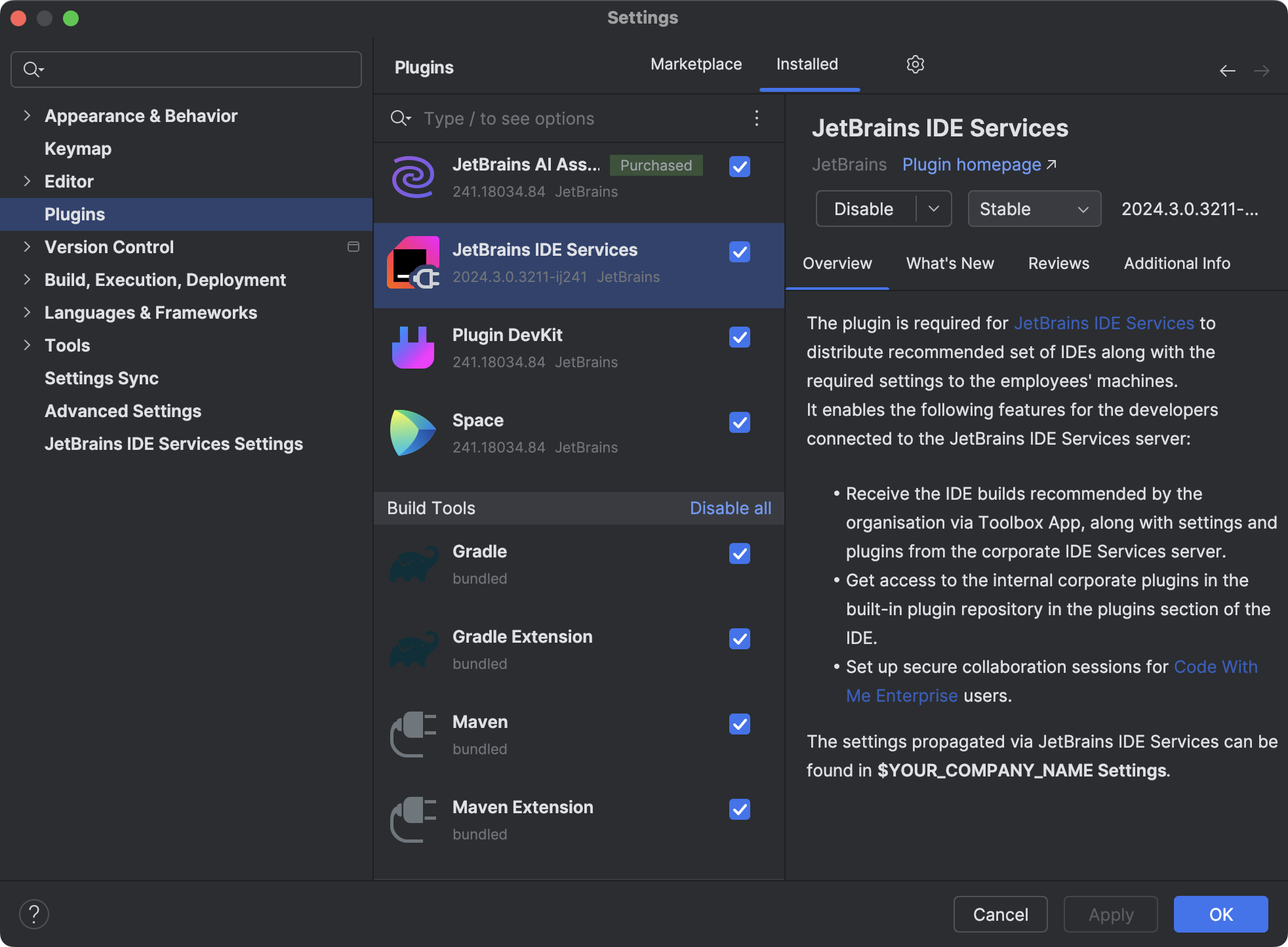Screen dimensions: 1288x947
Task: Open the help question mark icon
Action: [34, 913]
